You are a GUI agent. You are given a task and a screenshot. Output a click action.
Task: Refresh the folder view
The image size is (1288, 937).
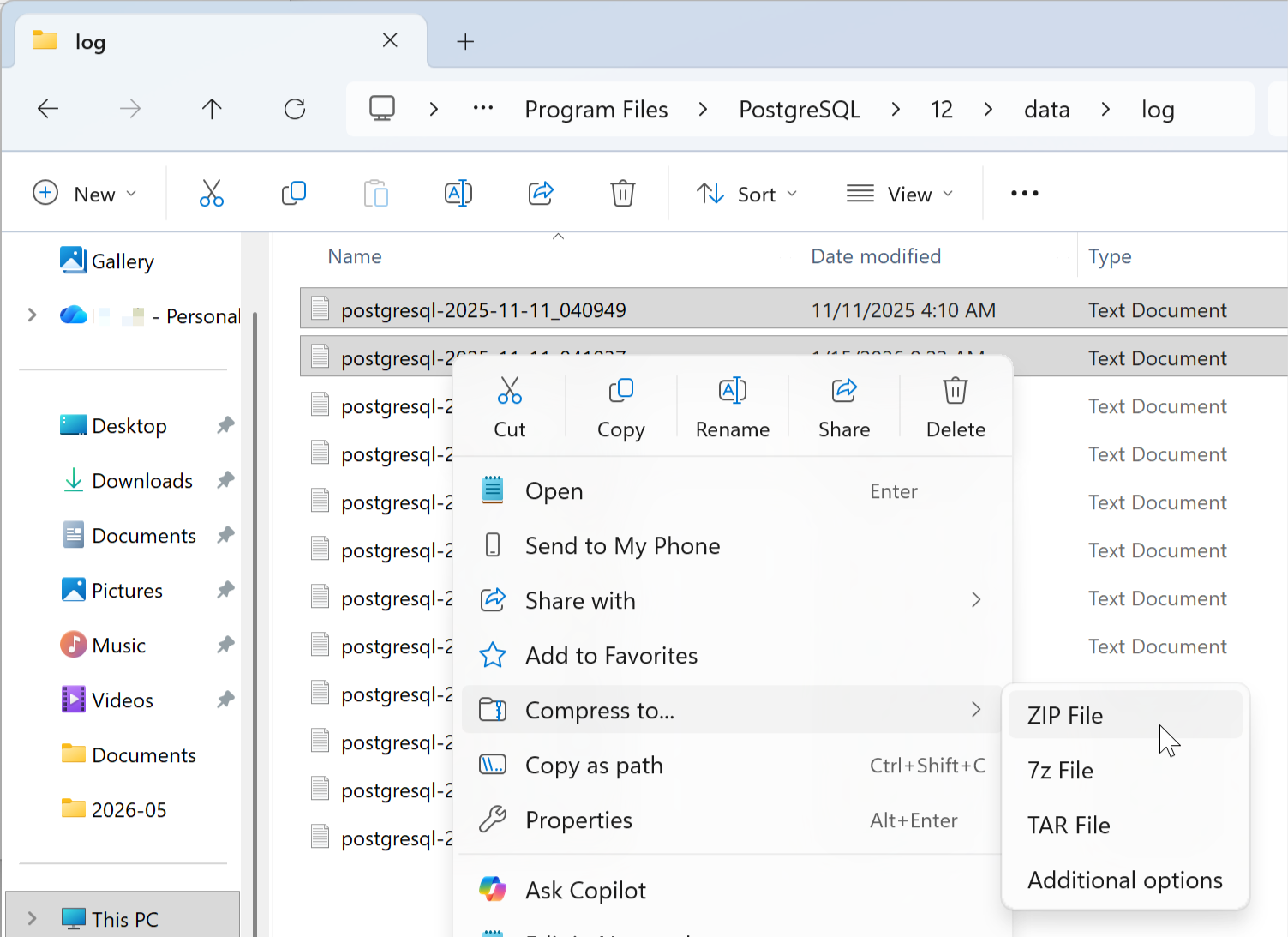tap(295, 109)
